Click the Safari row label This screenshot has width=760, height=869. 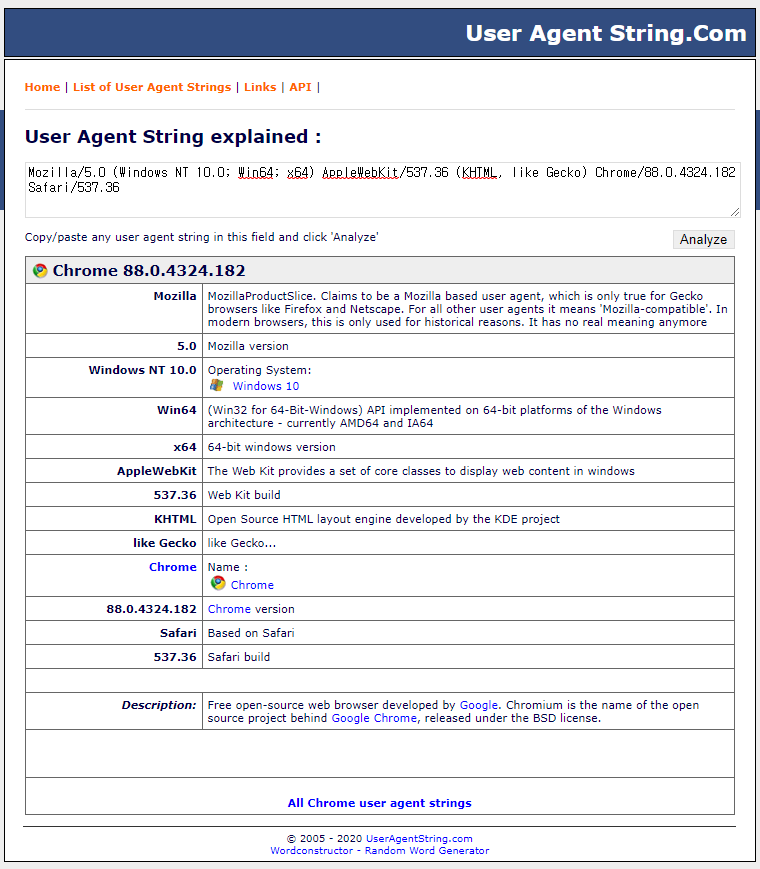[178, 633]
